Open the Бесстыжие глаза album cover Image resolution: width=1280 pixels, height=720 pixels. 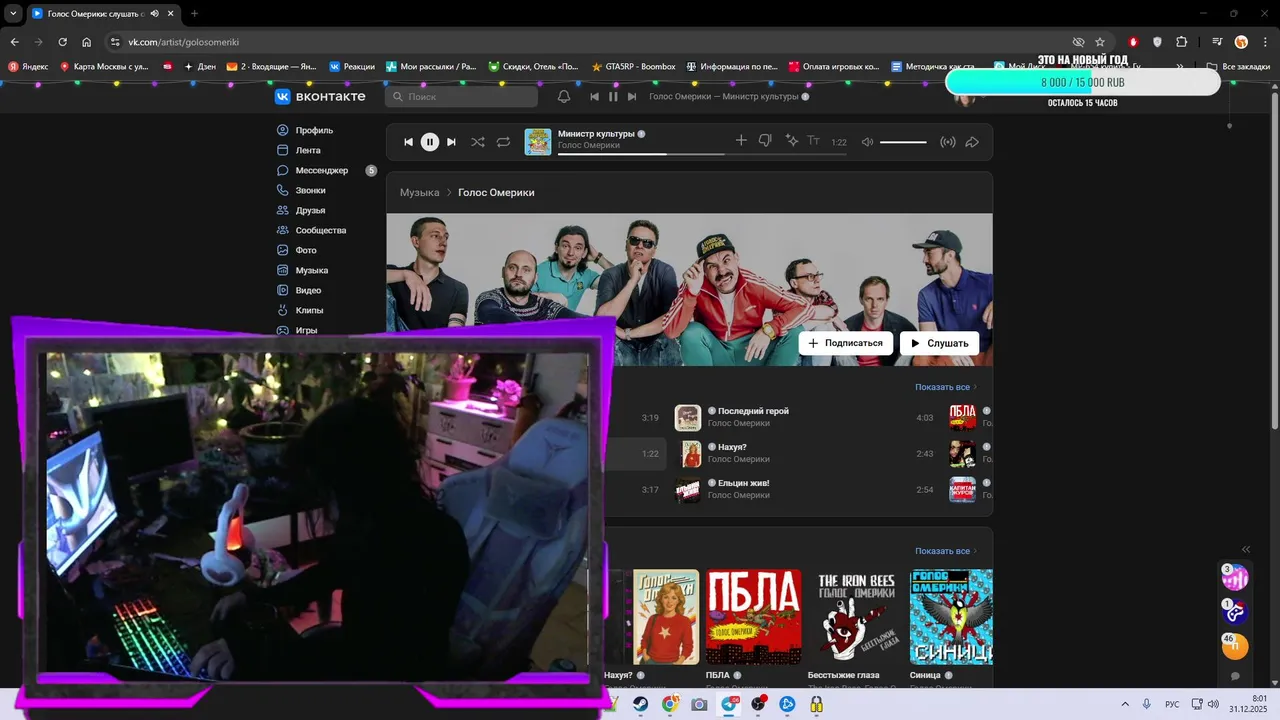(856, 617)
